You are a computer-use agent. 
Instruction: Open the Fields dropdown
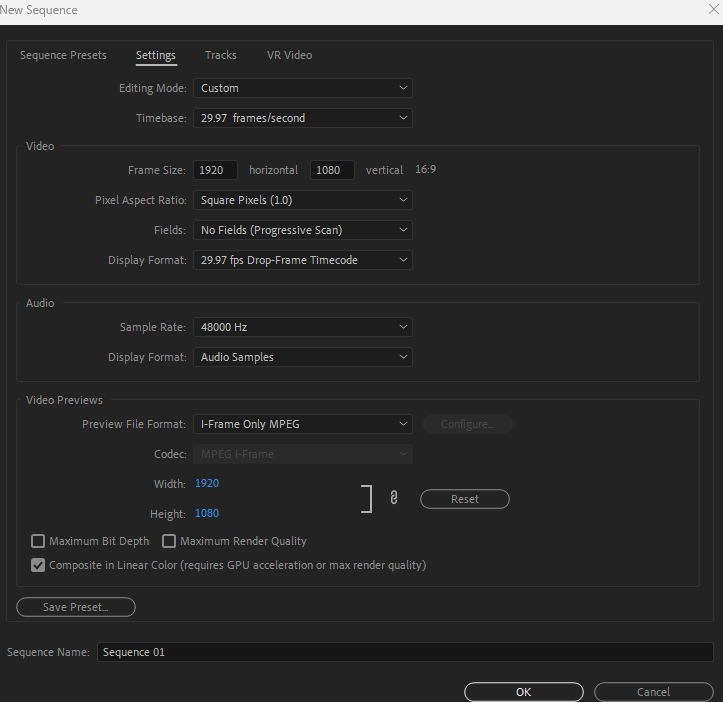[303, 230]
